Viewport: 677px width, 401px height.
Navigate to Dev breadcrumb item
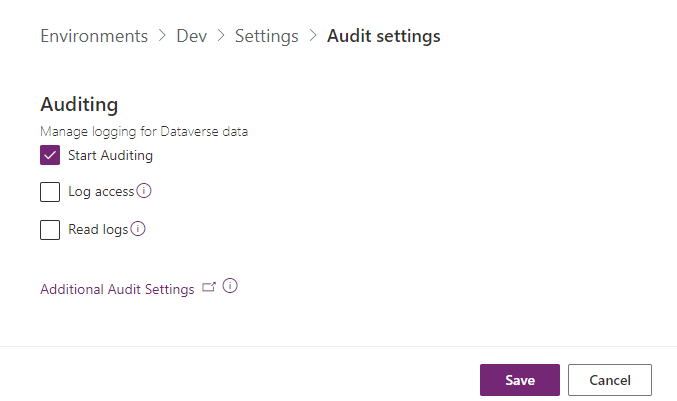pyautogui.click(x=191, y=36)
